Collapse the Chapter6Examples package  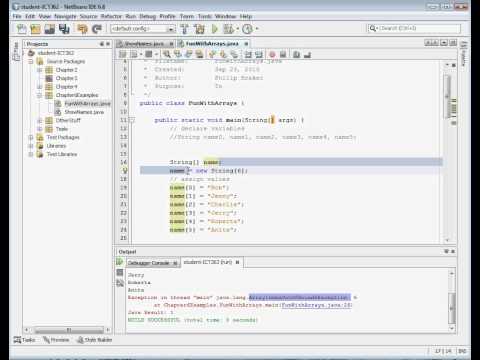39,95
